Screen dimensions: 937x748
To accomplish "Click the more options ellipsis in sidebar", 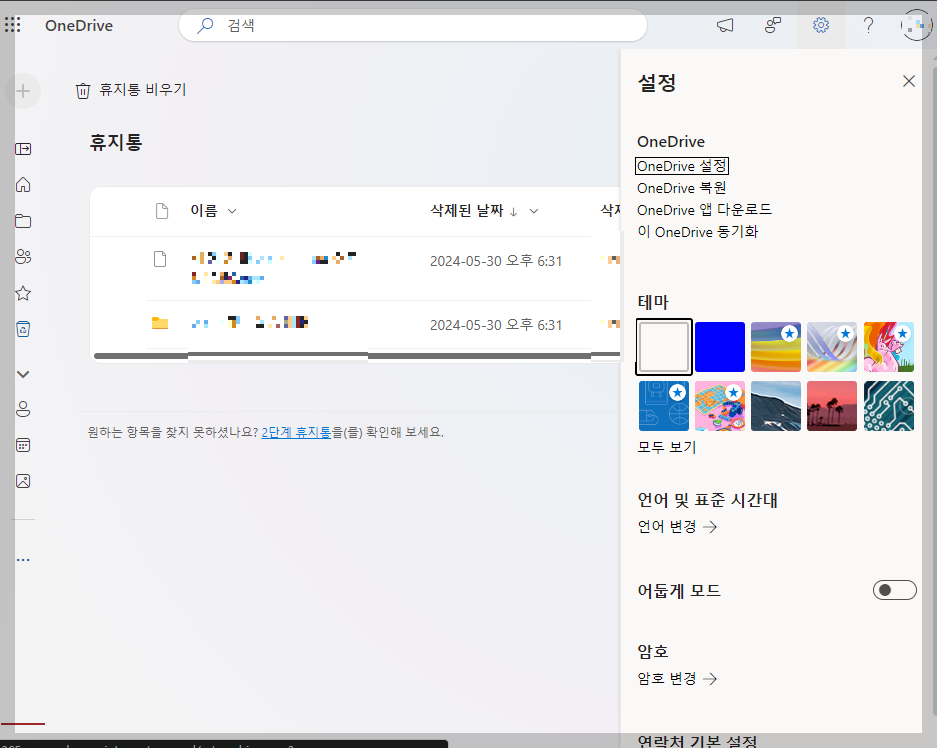I will point(23,560).
